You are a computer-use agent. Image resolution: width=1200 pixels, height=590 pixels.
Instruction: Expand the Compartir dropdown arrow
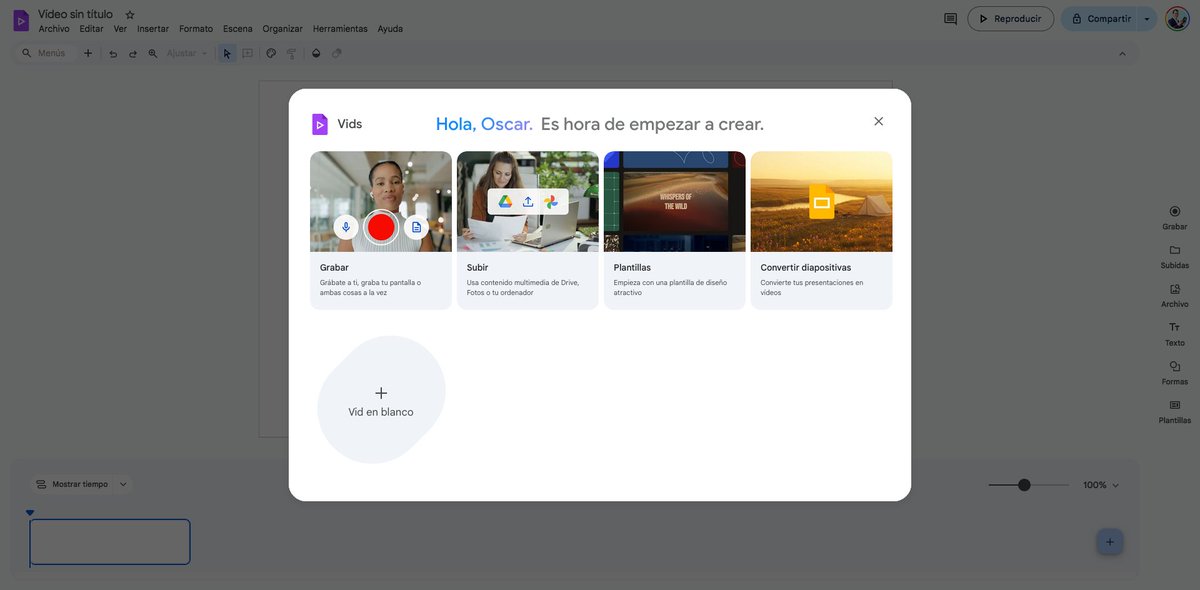1147,18
